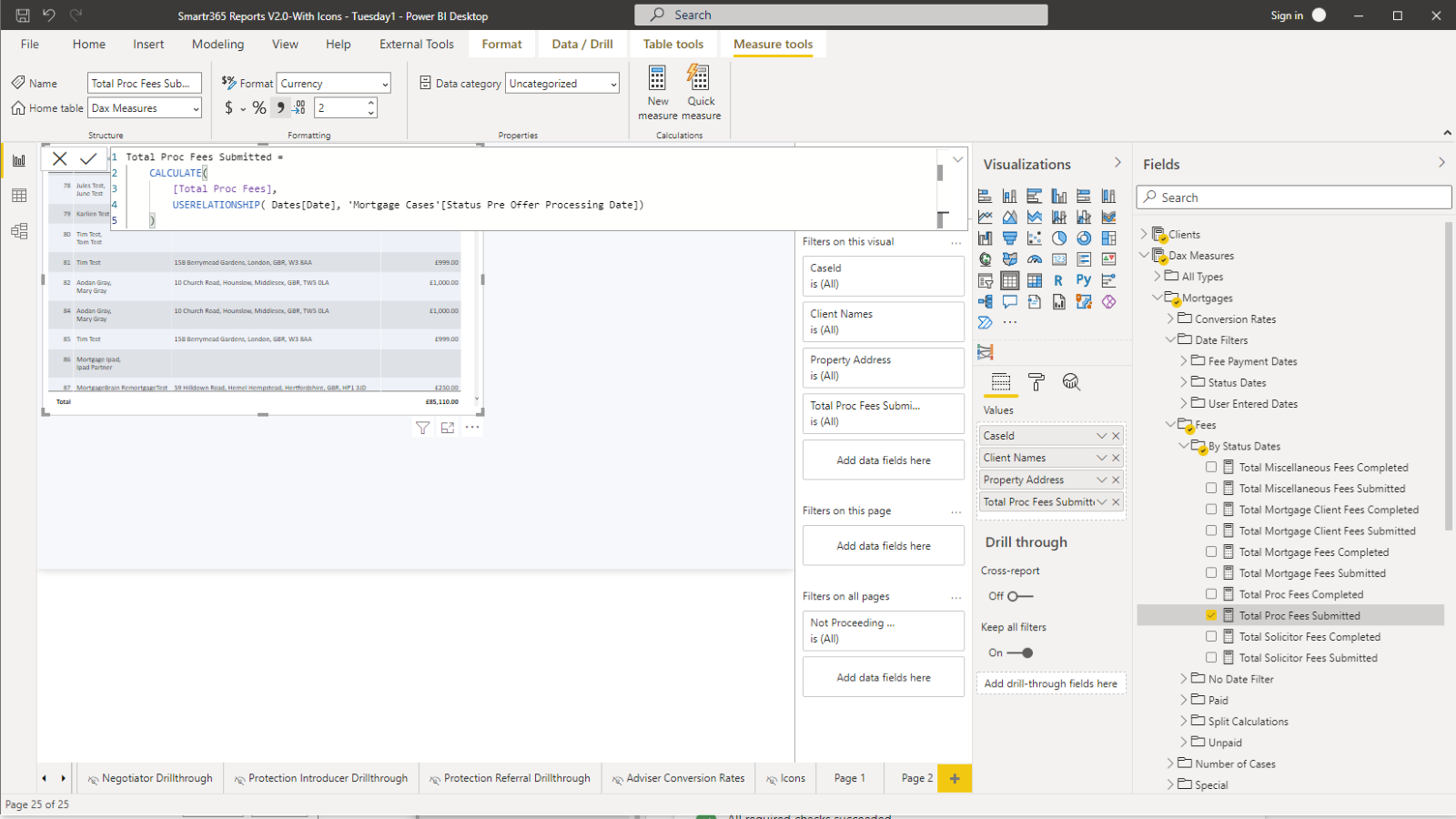Open the Analytics magnifier pane
The width and height of the screenshot is (1456, 819).
tap(1071, 382)
